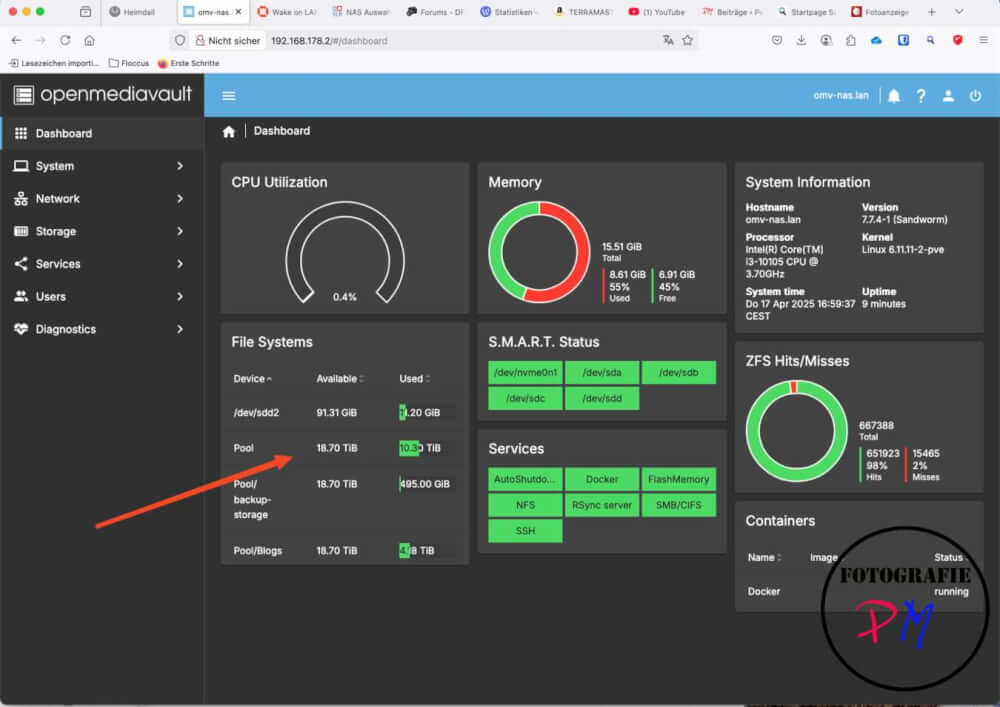Toggle the hamburger navigation menu
The image size is (1000, 707).
228,96
